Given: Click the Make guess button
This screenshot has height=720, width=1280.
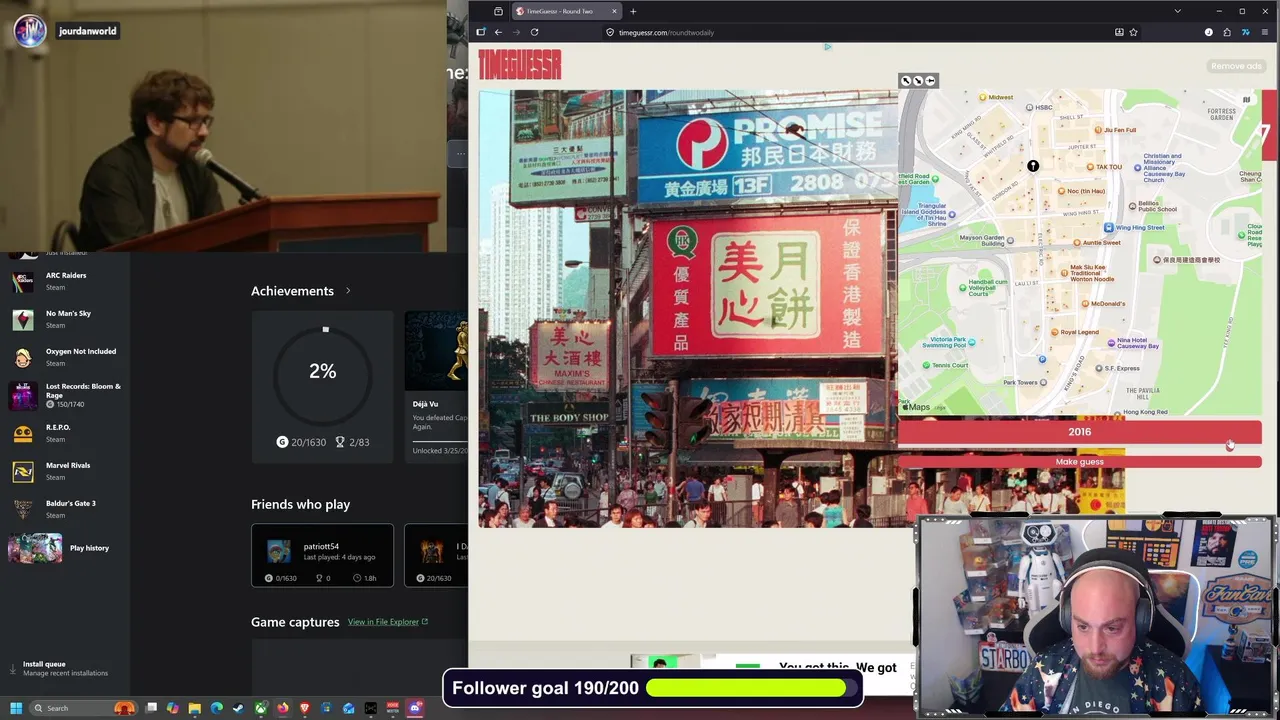Looking at the screenshot, I should pyautogui.click(x=1079, y=462).
